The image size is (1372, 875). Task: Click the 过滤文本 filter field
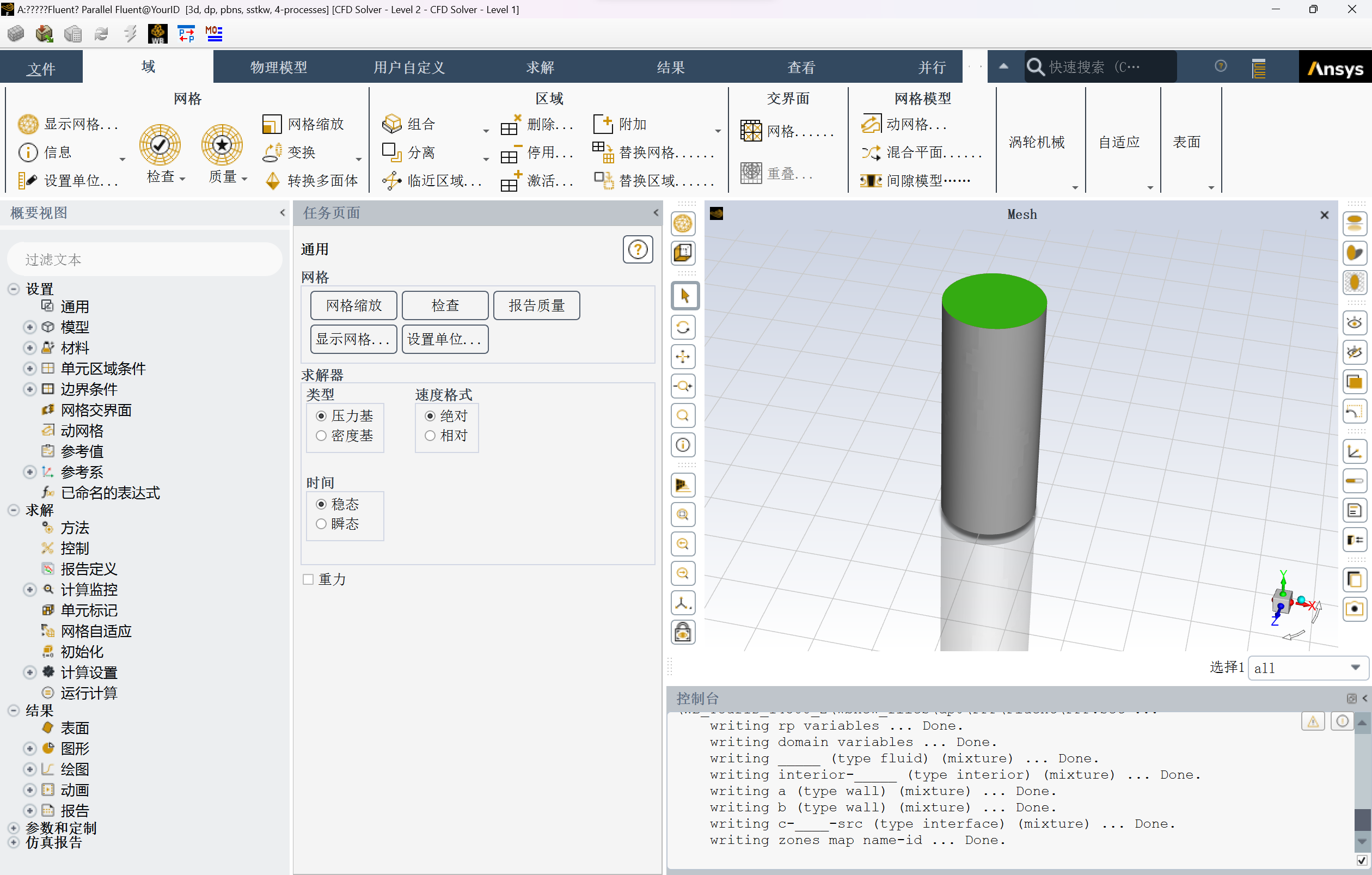(145, 260)
